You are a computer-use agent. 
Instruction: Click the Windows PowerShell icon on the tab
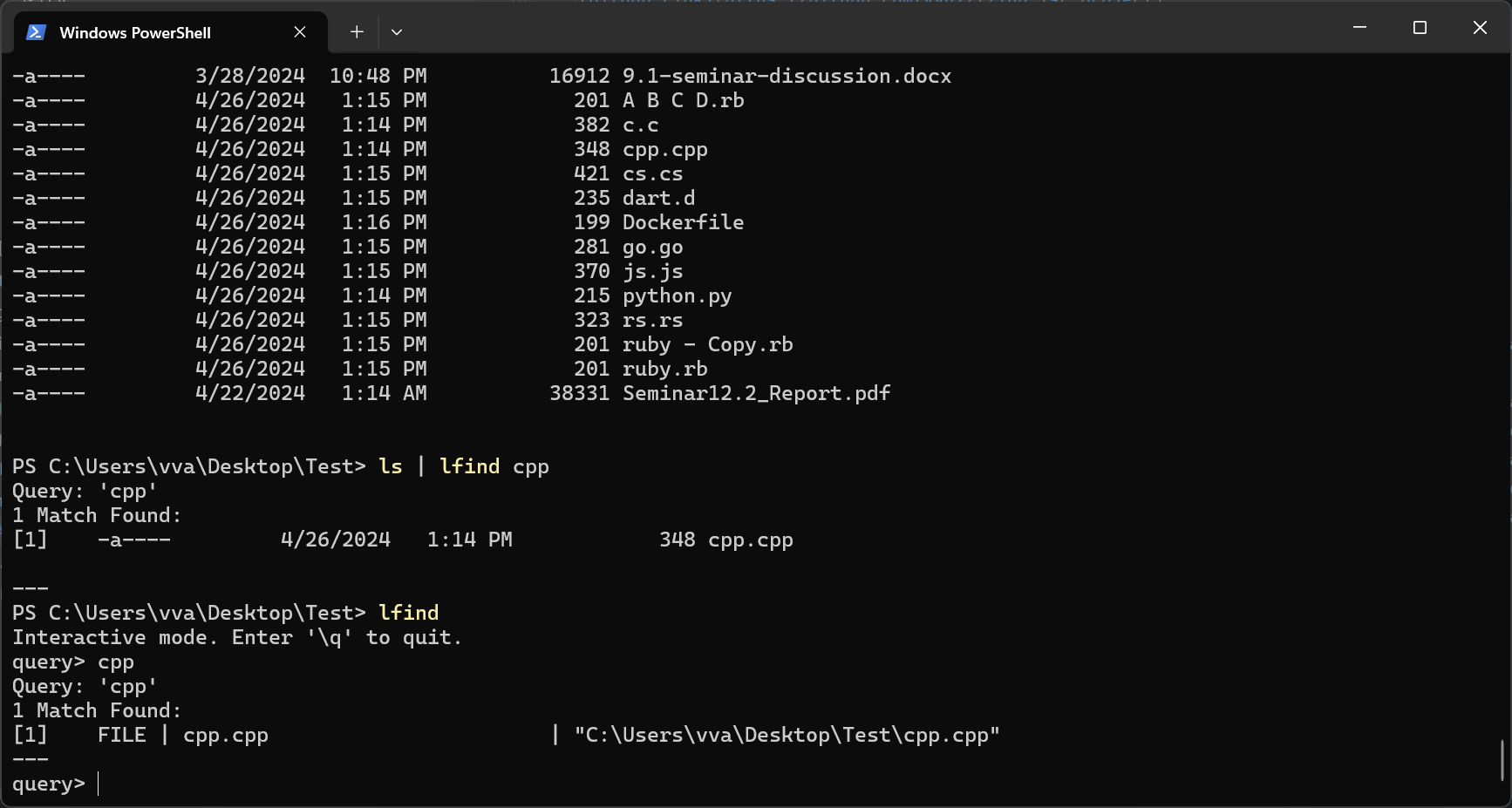tap(35, 32)
